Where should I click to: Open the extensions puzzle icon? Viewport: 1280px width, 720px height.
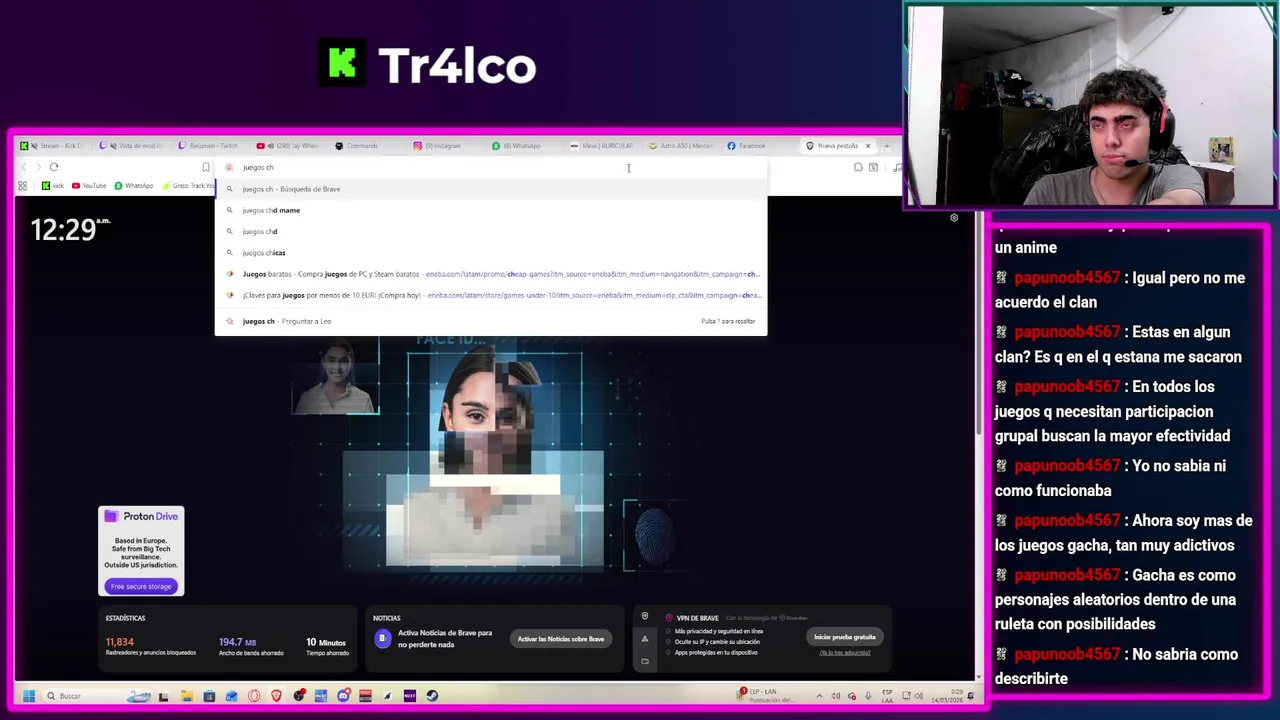858,167
